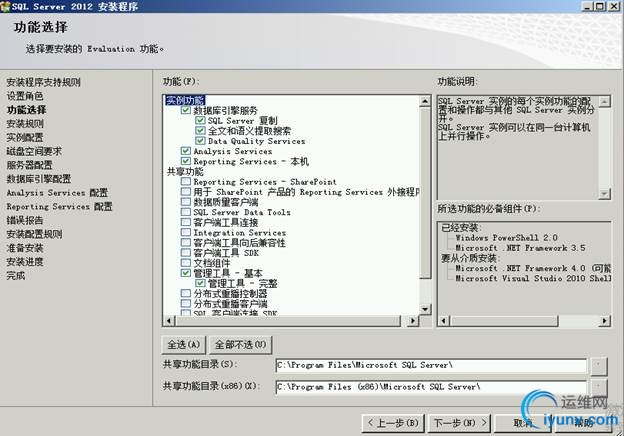功能说明 box scroll down arrow
This screenshot has width=624, height=436.
[604, 194]
